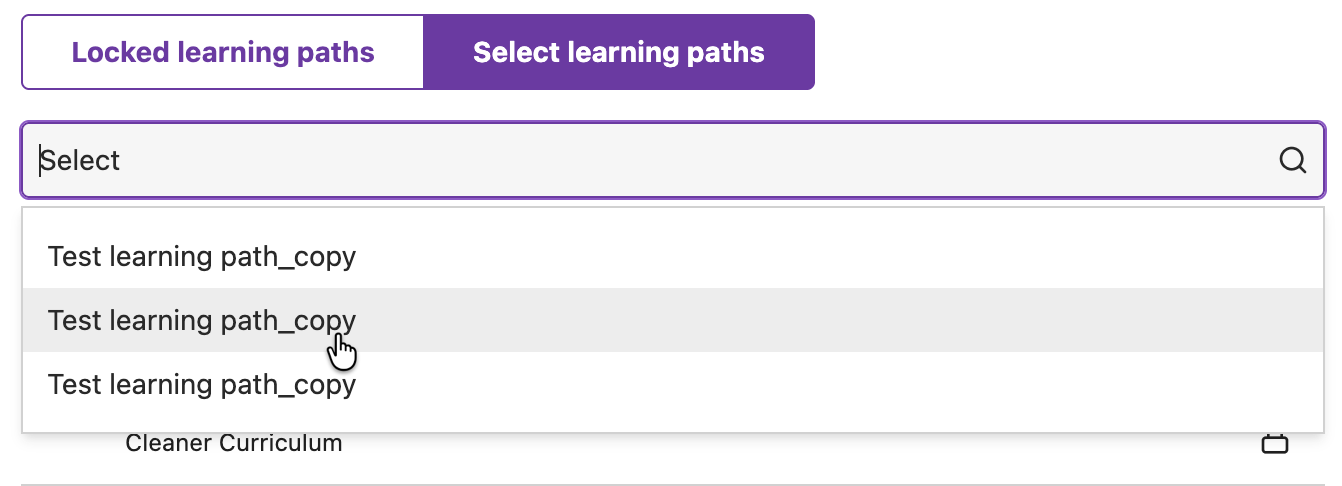The width and height of the screenshot is (1342, 486).
Task: Click the icon at the right of Cleaner Curriculum row
Action: pyautogui.click(x=1274, y=443)
